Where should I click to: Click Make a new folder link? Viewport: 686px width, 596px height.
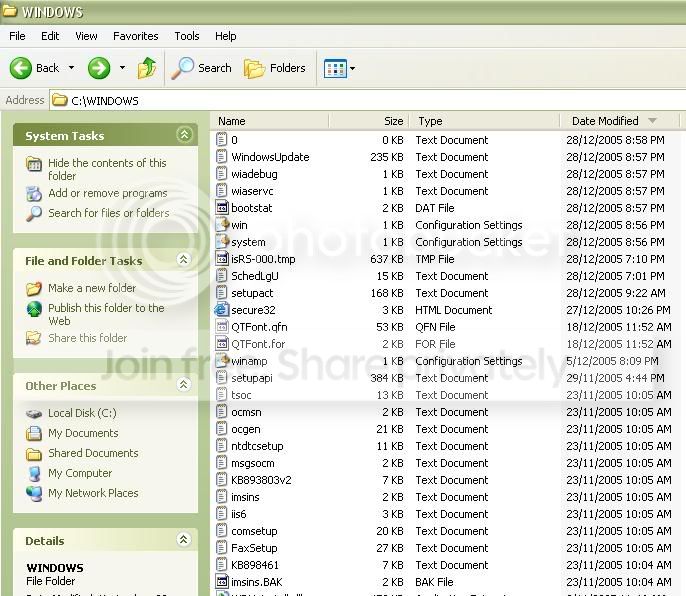[92, 288]
